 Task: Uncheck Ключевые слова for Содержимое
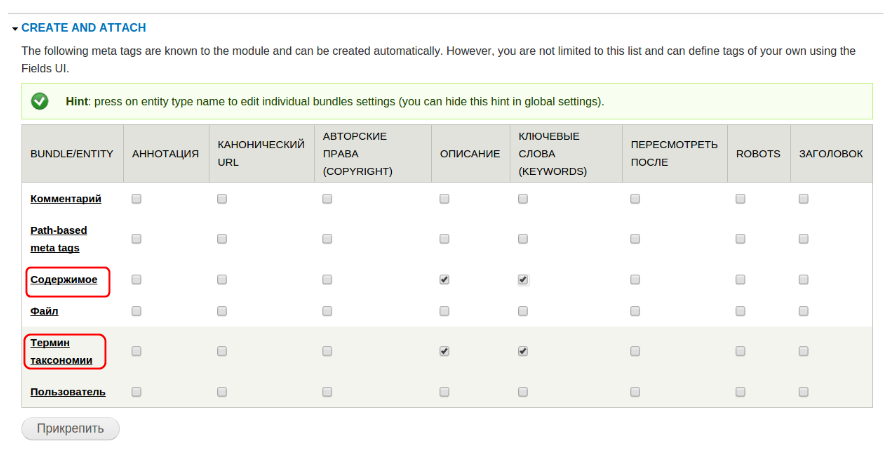(x=522, y=280)
